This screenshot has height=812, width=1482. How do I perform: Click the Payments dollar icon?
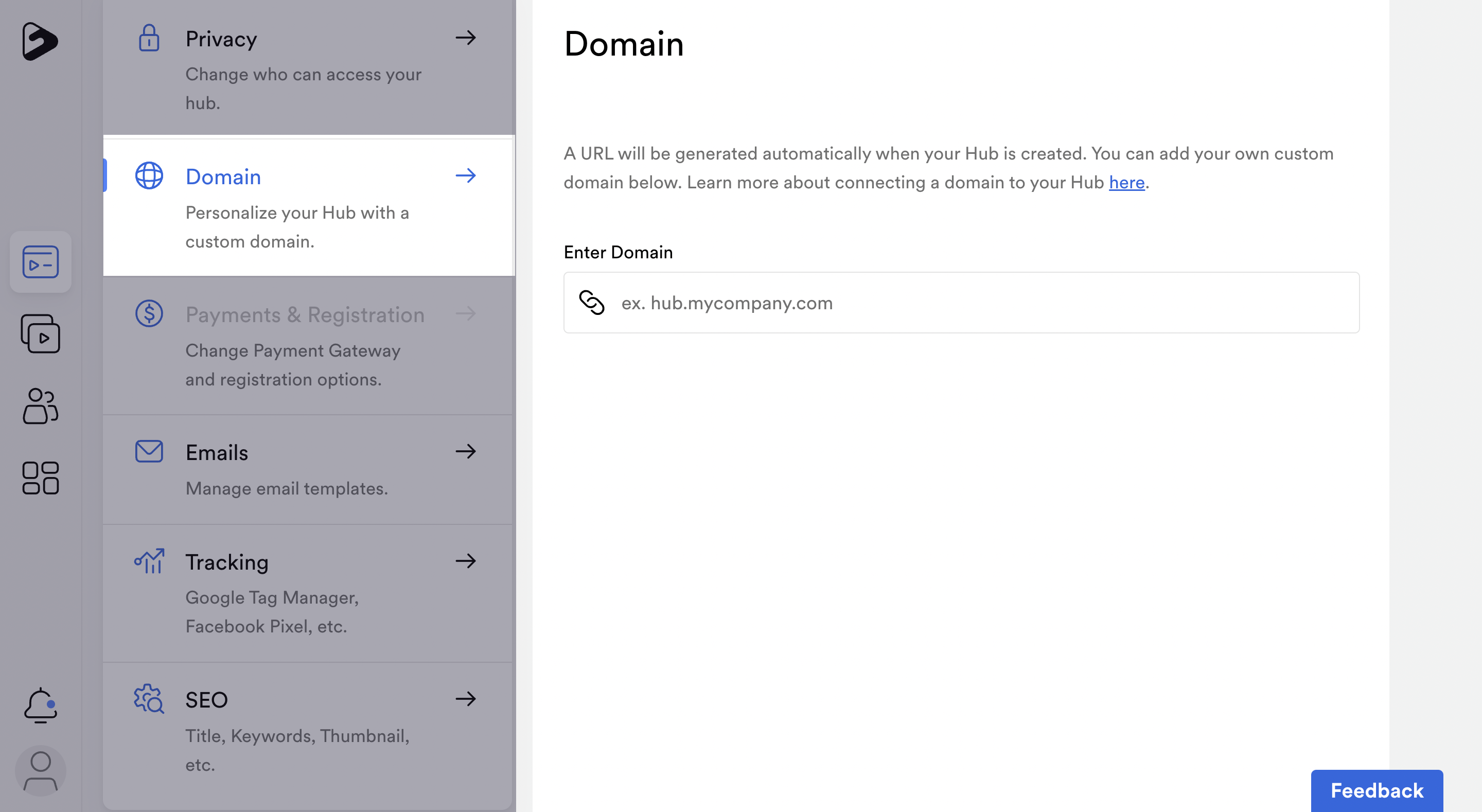149,314
